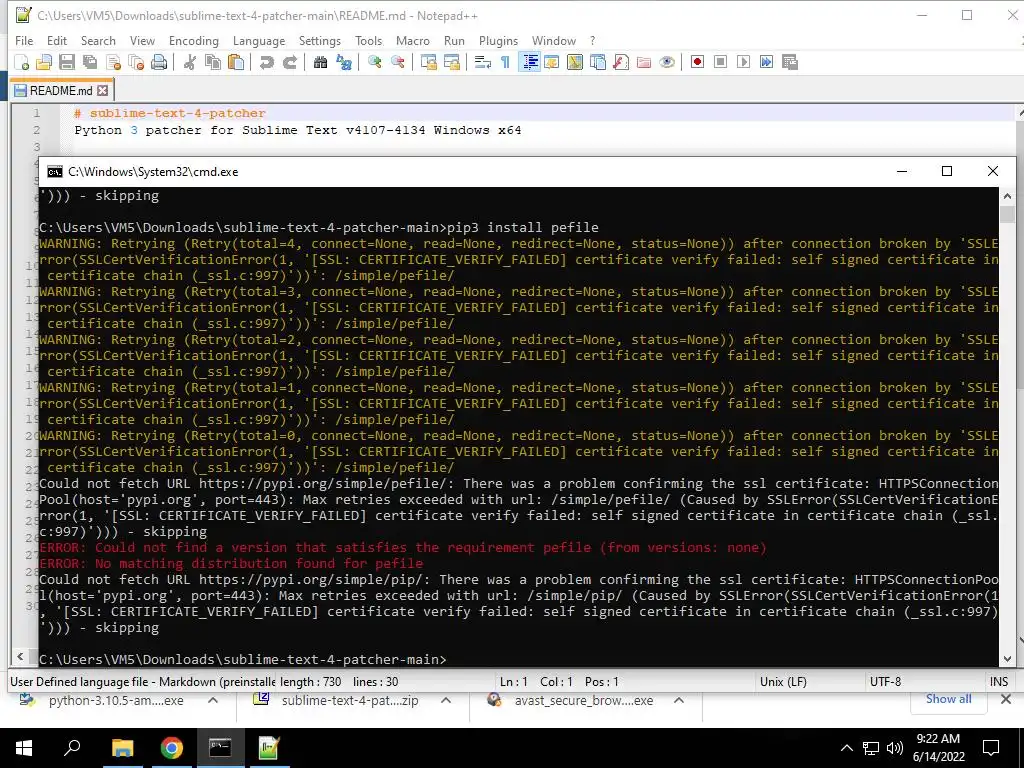Open the File menu
This screenshot has width=1024, height=768.
tap(24, 40)
